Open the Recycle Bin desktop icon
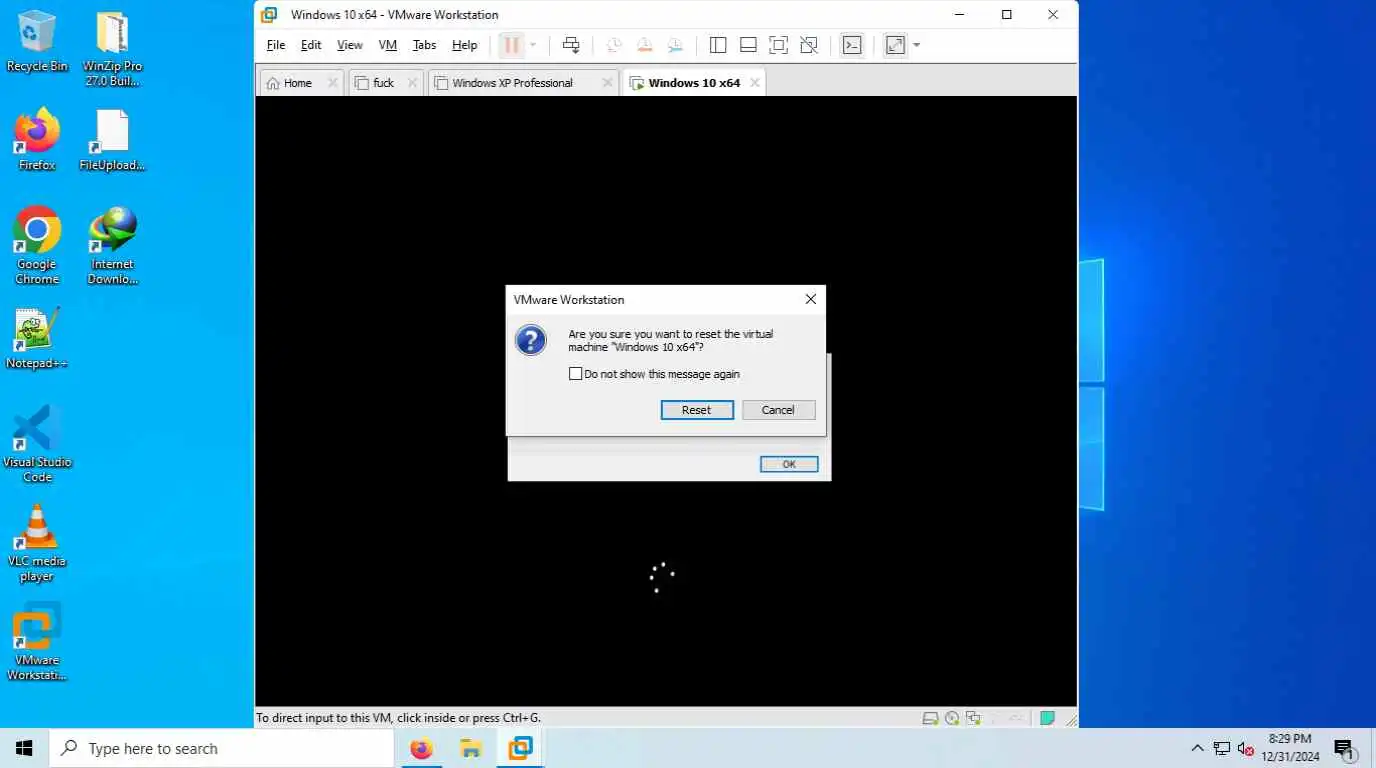 pyautogui.click(x=37, y=42)
